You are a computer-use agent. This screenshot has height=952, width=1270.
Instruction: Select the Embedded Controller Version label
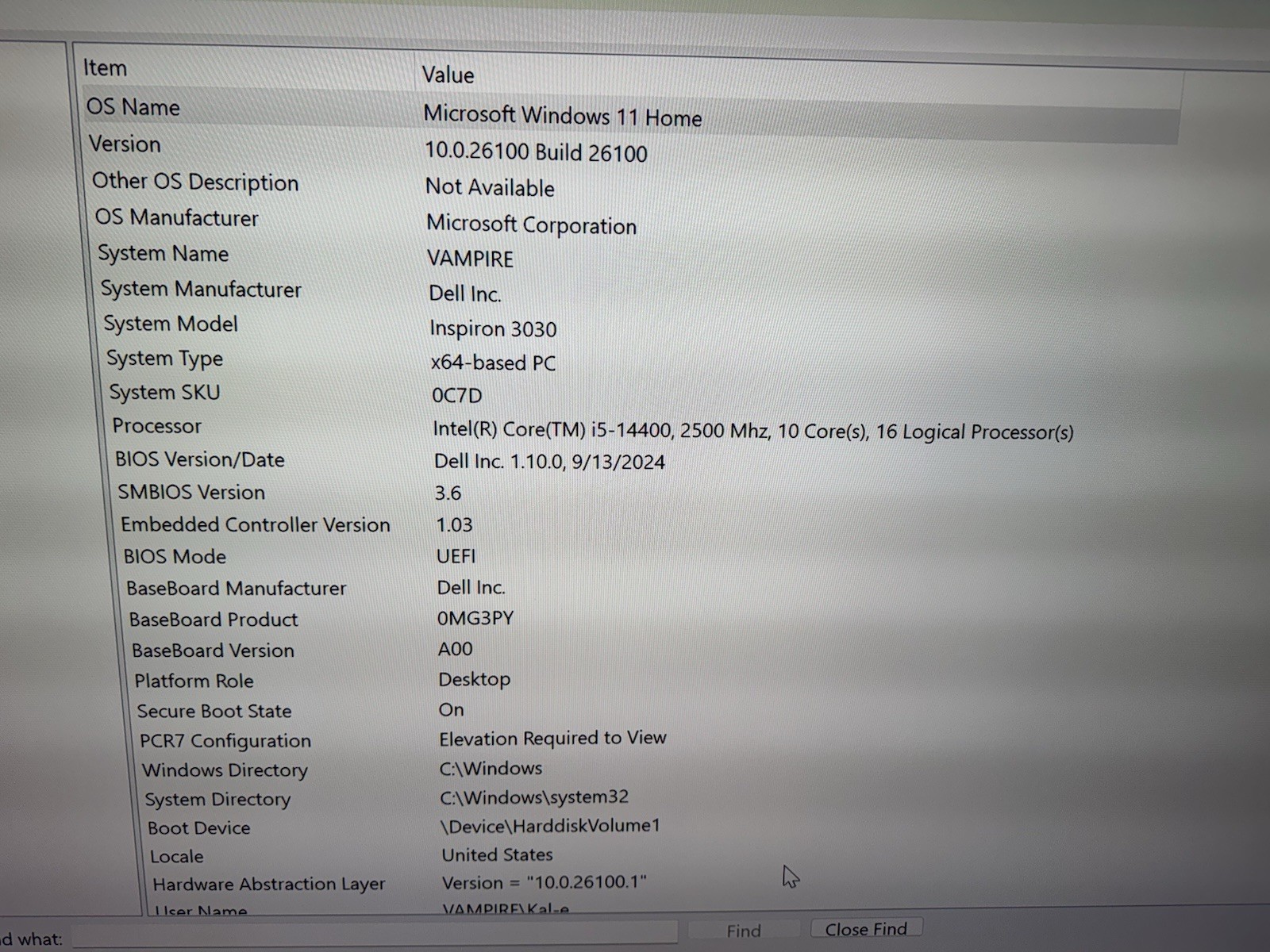[x=256, y=524]
